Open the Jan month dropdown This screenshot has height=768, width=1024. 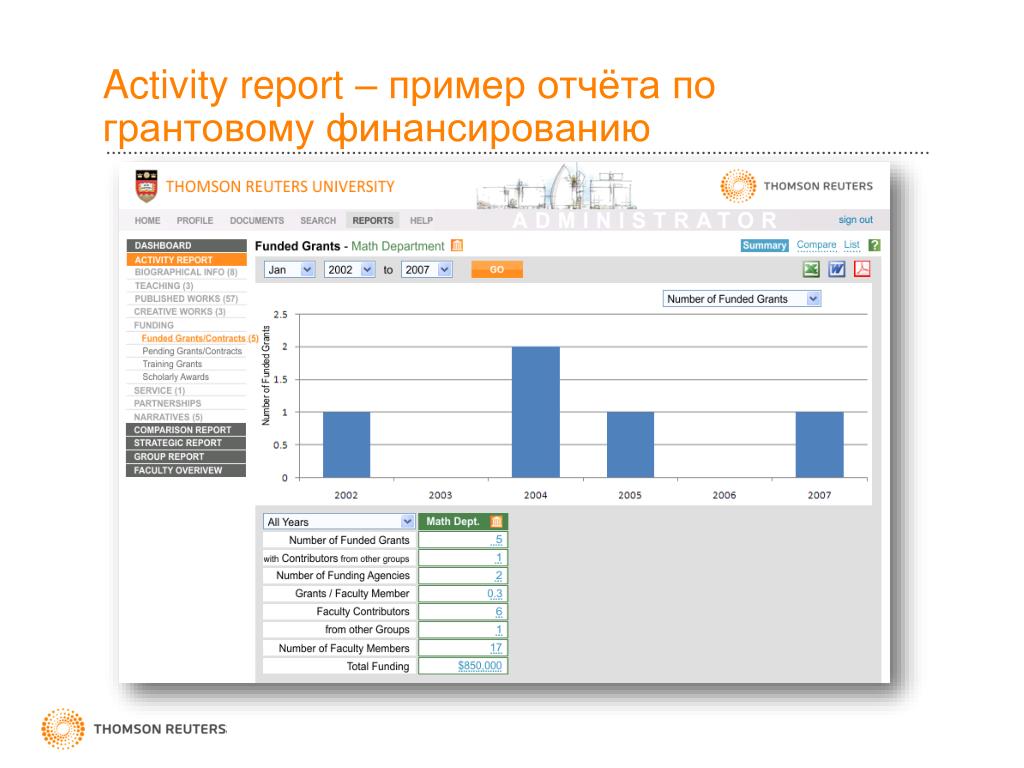[289, 270]
